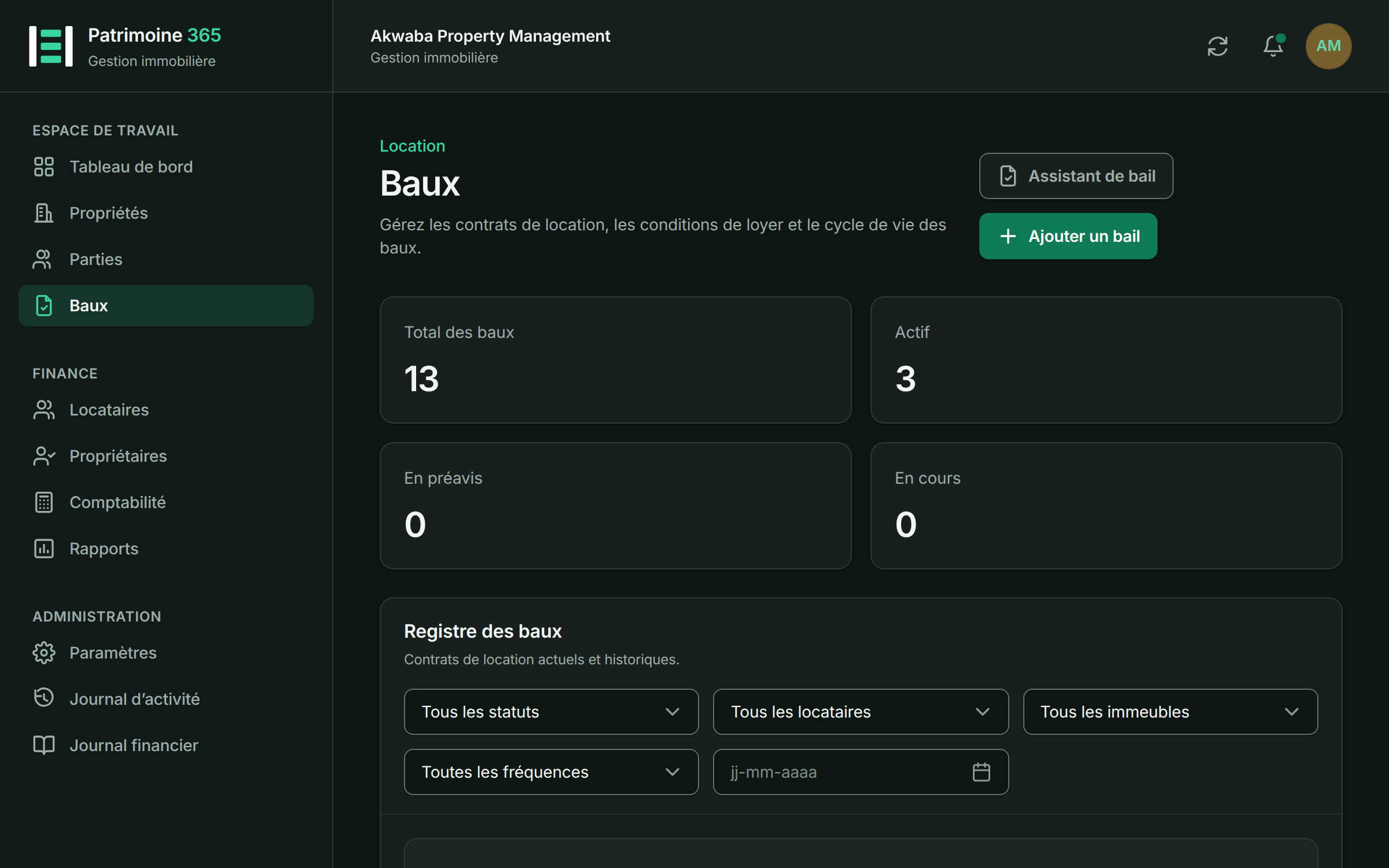Open the calendar picker icon in date field
The height and width of the screenshot is (868, 1389).
981,772
